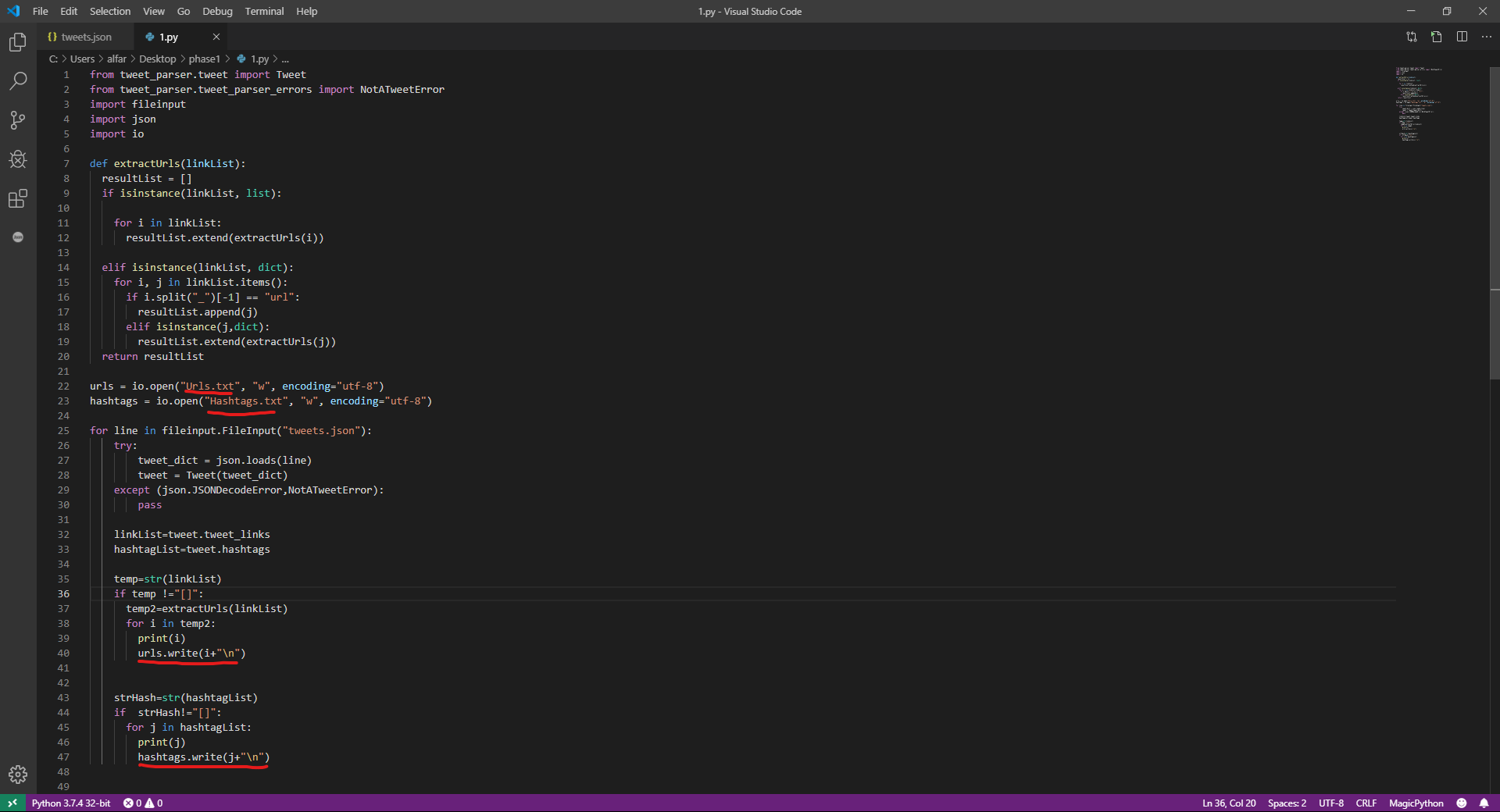The image size is (1500, 812).
Task: Click the 1.py breadcrumb item
Action: [253, 59]
